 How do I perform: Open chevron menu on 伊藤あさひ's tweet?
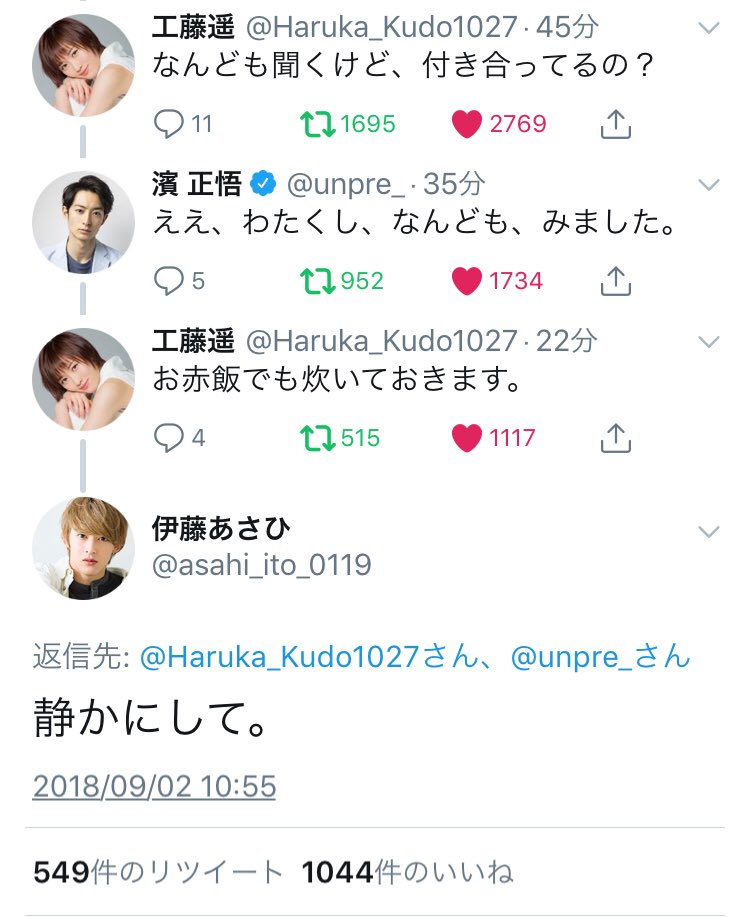click(x=708, y=530)
